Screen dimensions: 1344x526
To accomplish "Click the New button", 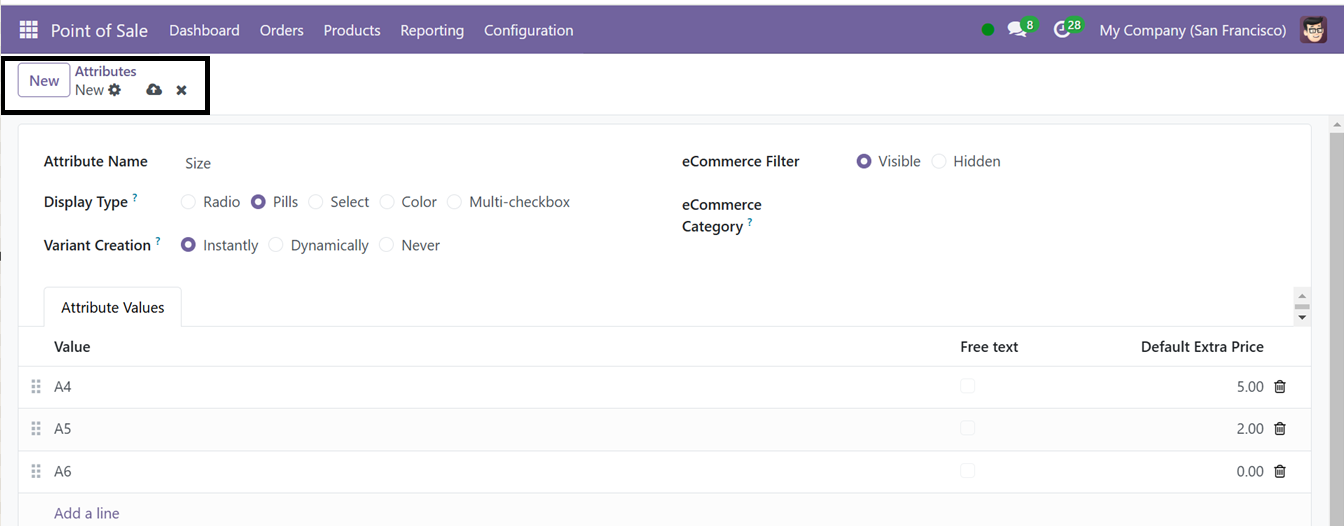I will (44, 81).
